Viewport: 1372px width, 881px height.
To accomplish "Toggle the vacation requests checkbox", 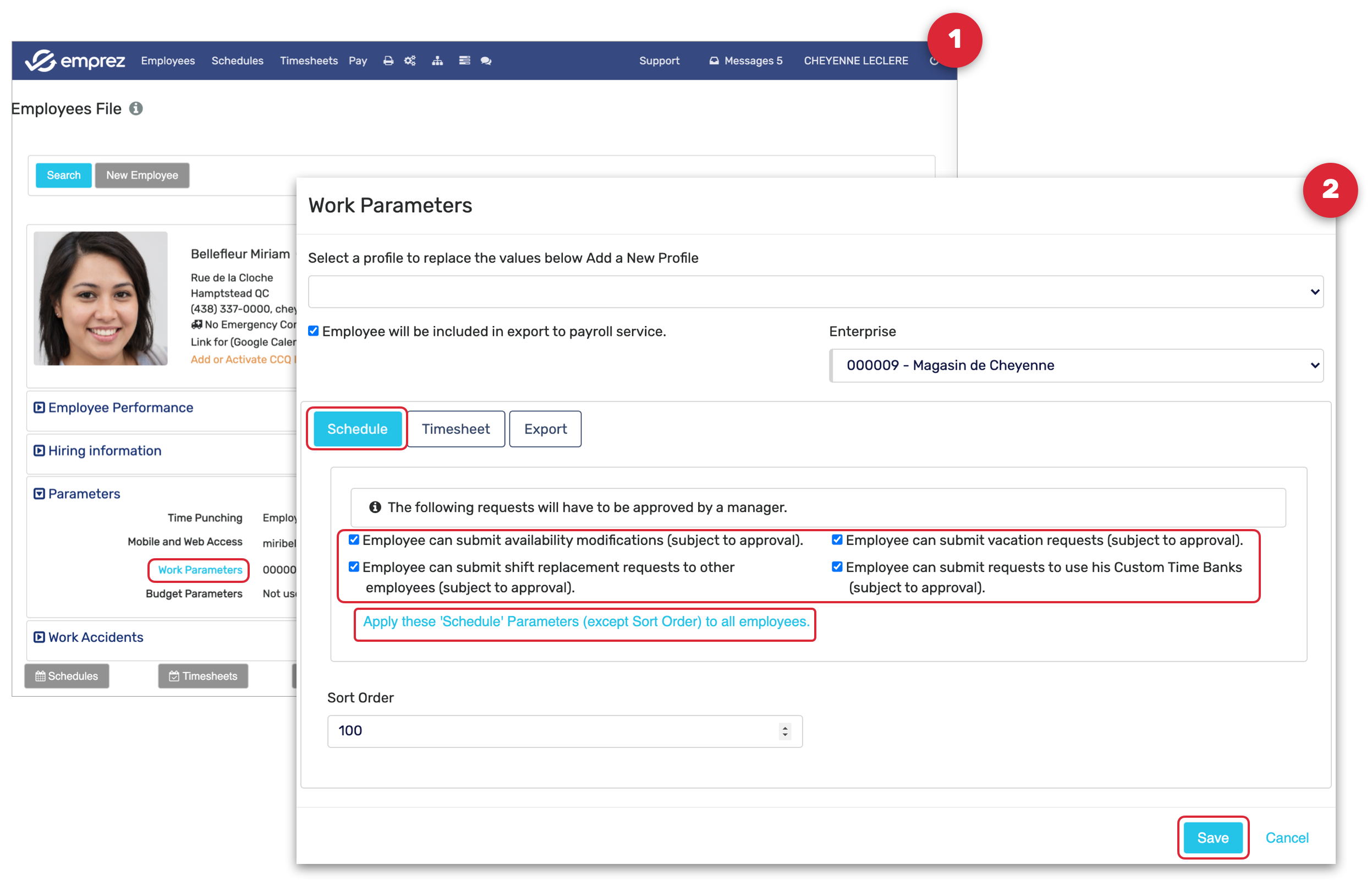I will point(838,541).
